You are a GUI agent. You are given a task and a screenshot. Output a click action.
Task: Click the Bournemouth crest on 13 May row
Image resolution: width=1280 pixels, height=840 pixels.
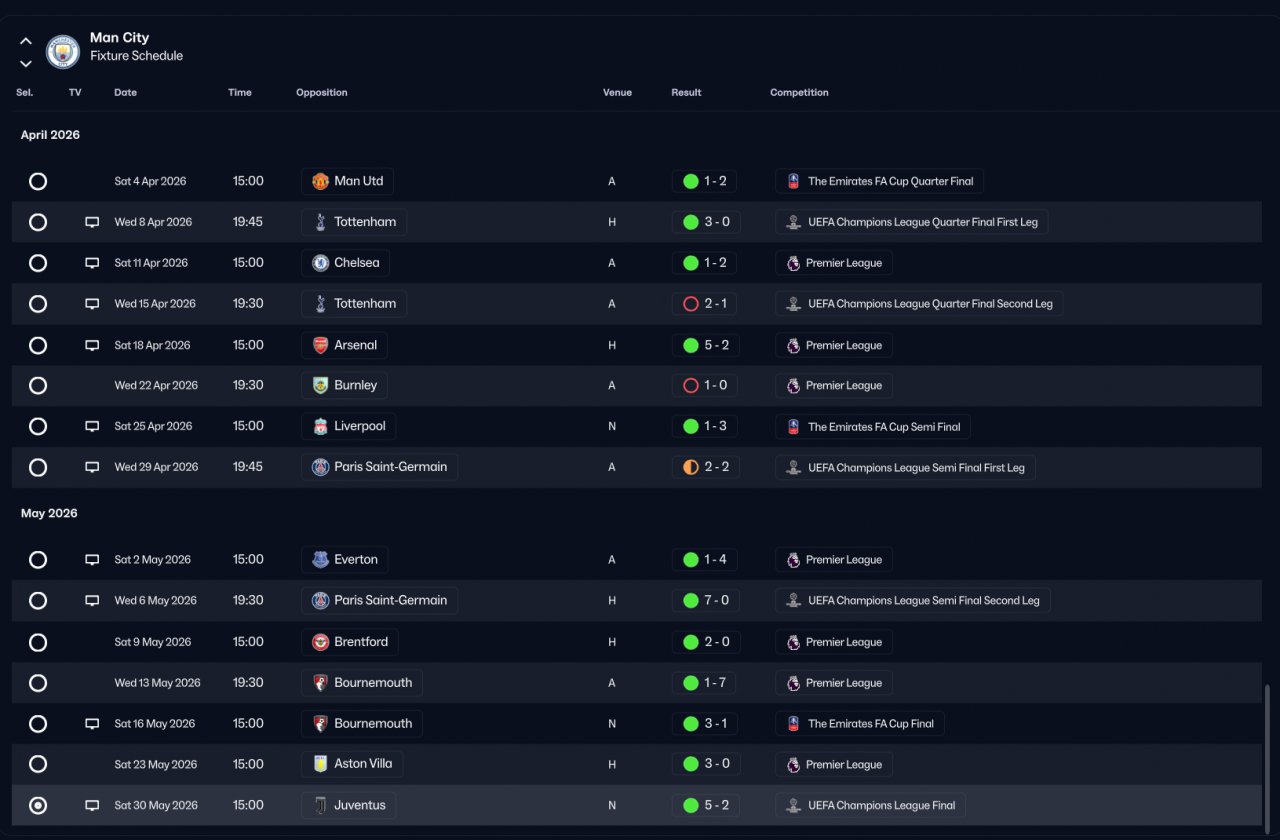pyautogui.click(x=320, y=683)
